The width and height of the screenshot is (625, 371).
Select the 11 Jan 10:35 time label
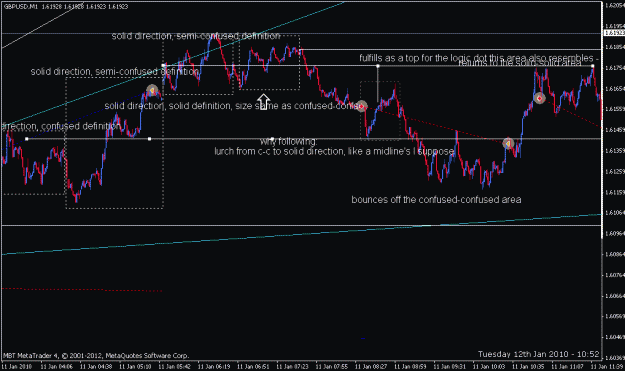coord(528,366)
